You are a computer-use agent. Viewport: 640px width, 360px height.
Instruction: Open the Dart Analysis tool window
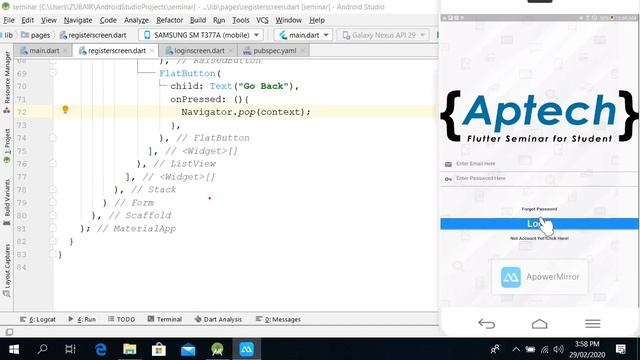pos(218,319)
